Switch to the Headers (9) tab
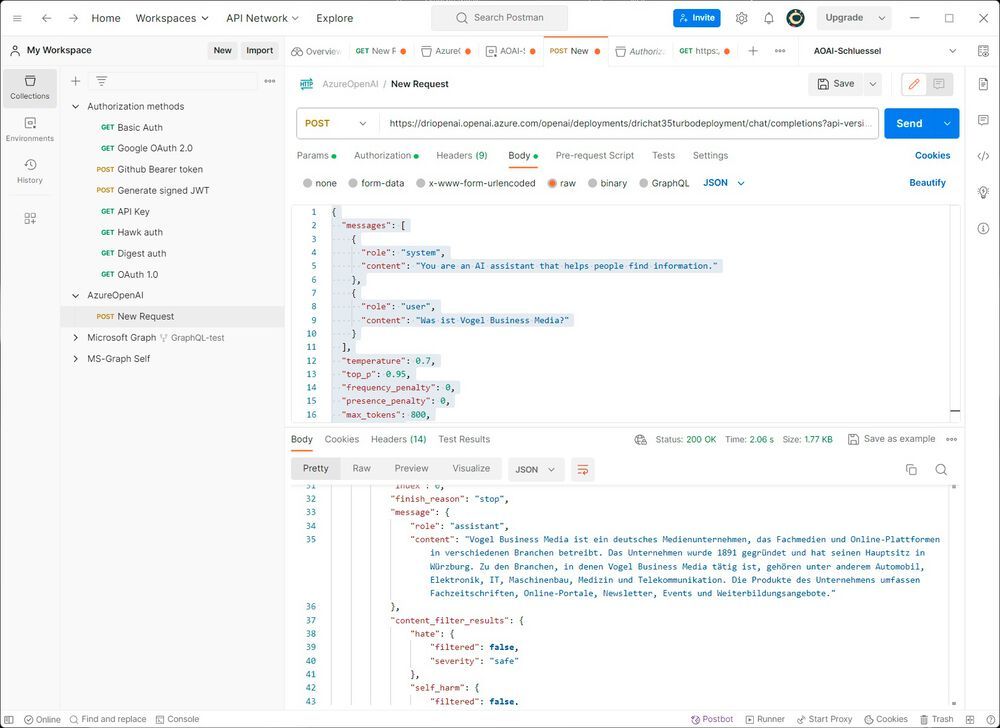 point(462,156)
